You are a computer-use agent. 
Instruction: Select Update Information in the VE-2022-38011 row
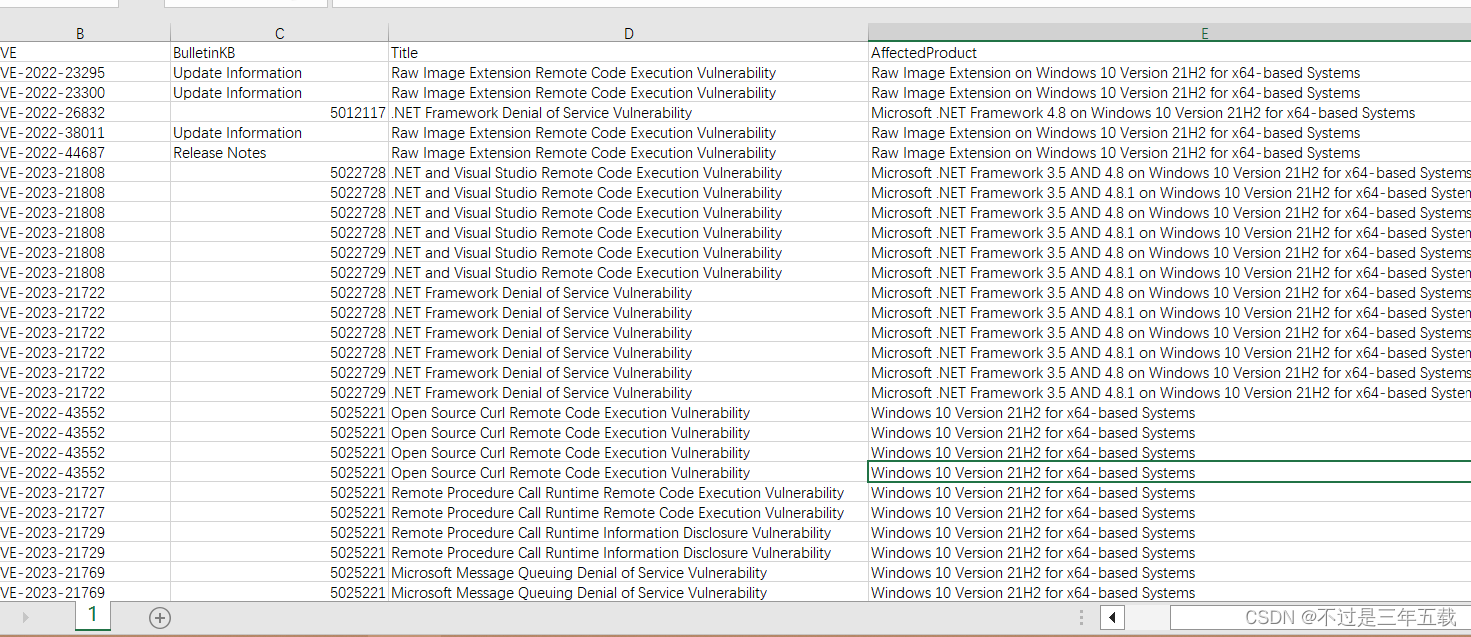coord(280,133)
